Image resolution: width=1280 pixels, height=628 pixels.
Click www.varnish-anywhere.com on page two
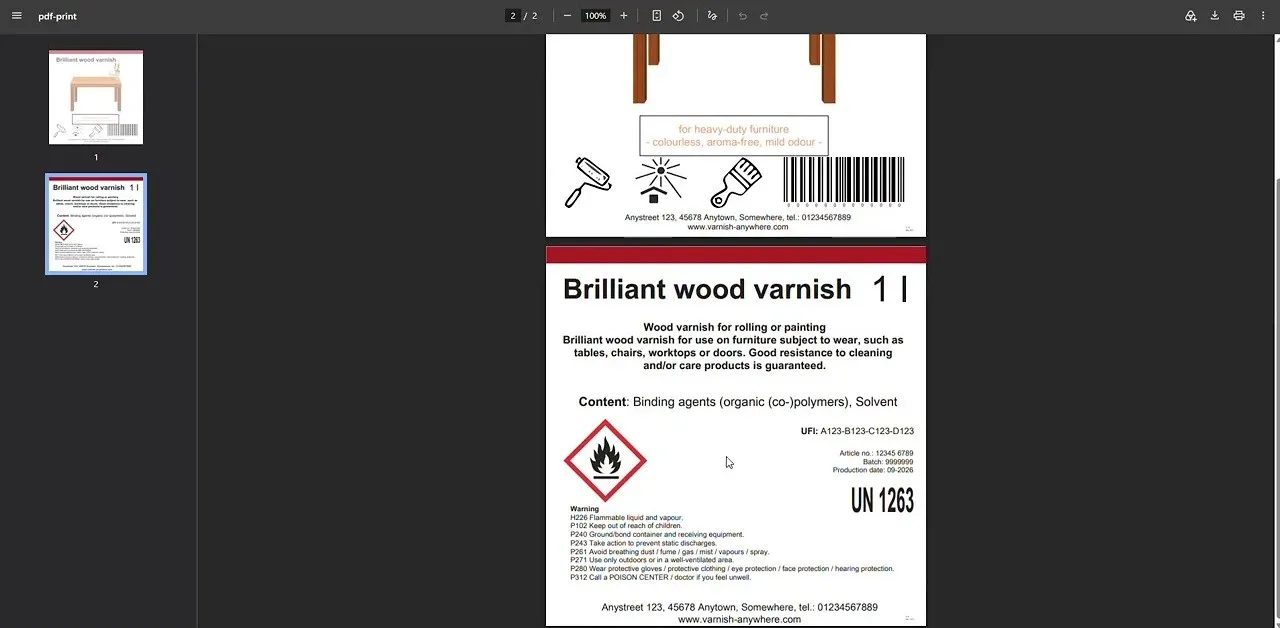tap(739, 620)
